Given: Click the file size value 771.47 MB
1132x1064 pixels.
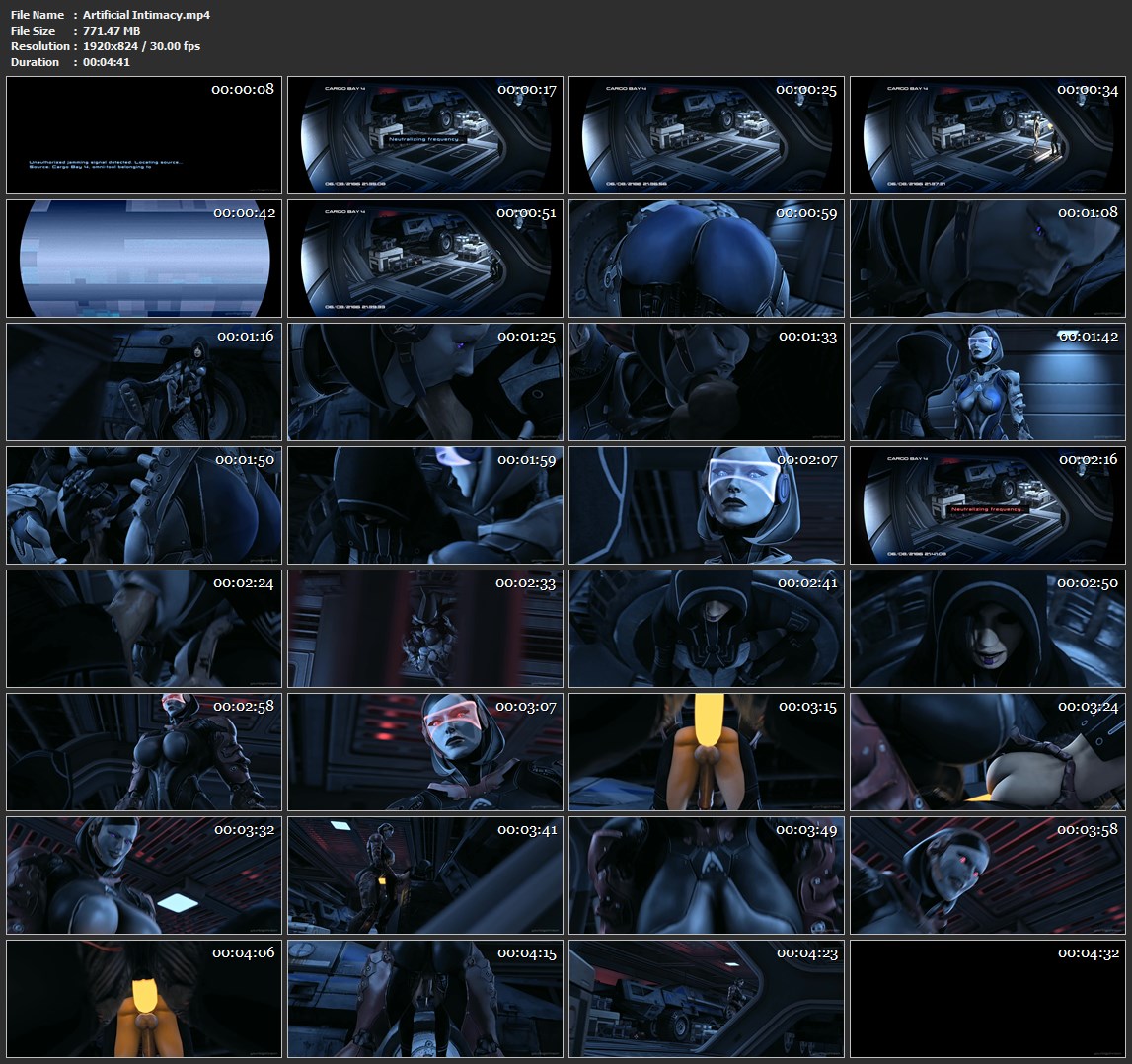Looking at the screenshot, I should 112,31.
